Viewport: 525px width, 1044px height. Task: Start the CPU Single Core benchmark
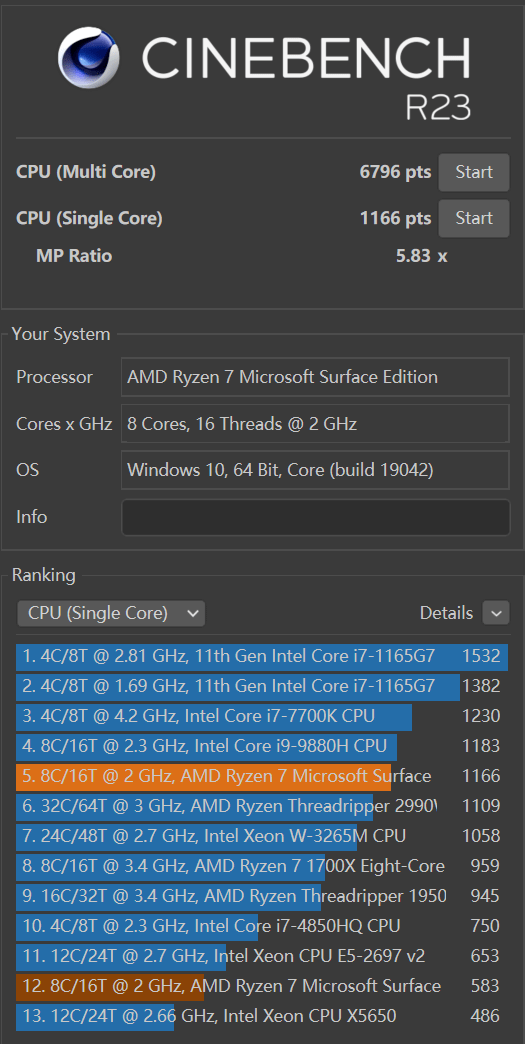[x=474, y=218]
